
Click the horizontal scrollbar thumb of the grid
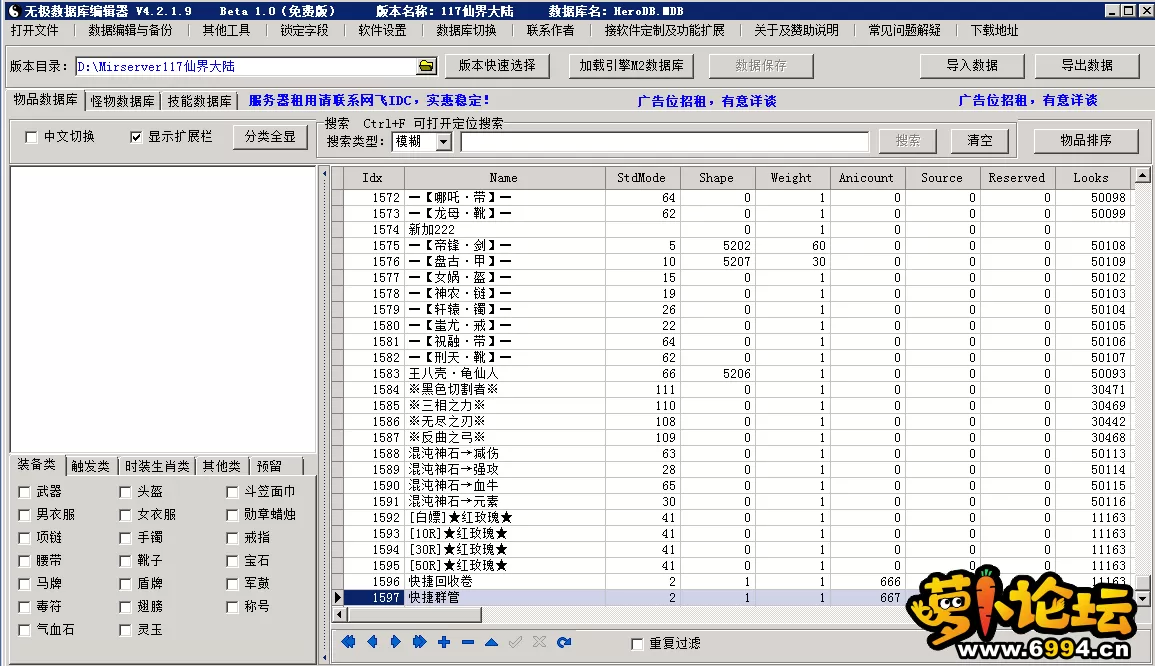(x=414, y=614)
